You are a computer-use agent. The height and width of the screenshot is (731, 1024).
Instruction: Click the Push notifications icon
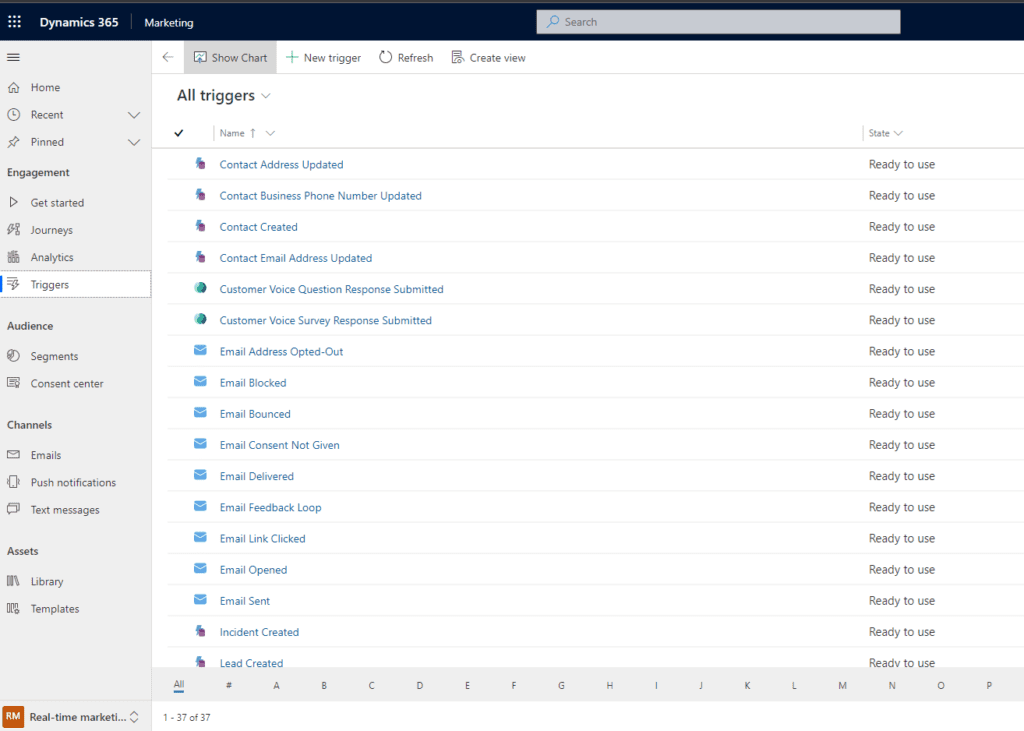(14, 482)
